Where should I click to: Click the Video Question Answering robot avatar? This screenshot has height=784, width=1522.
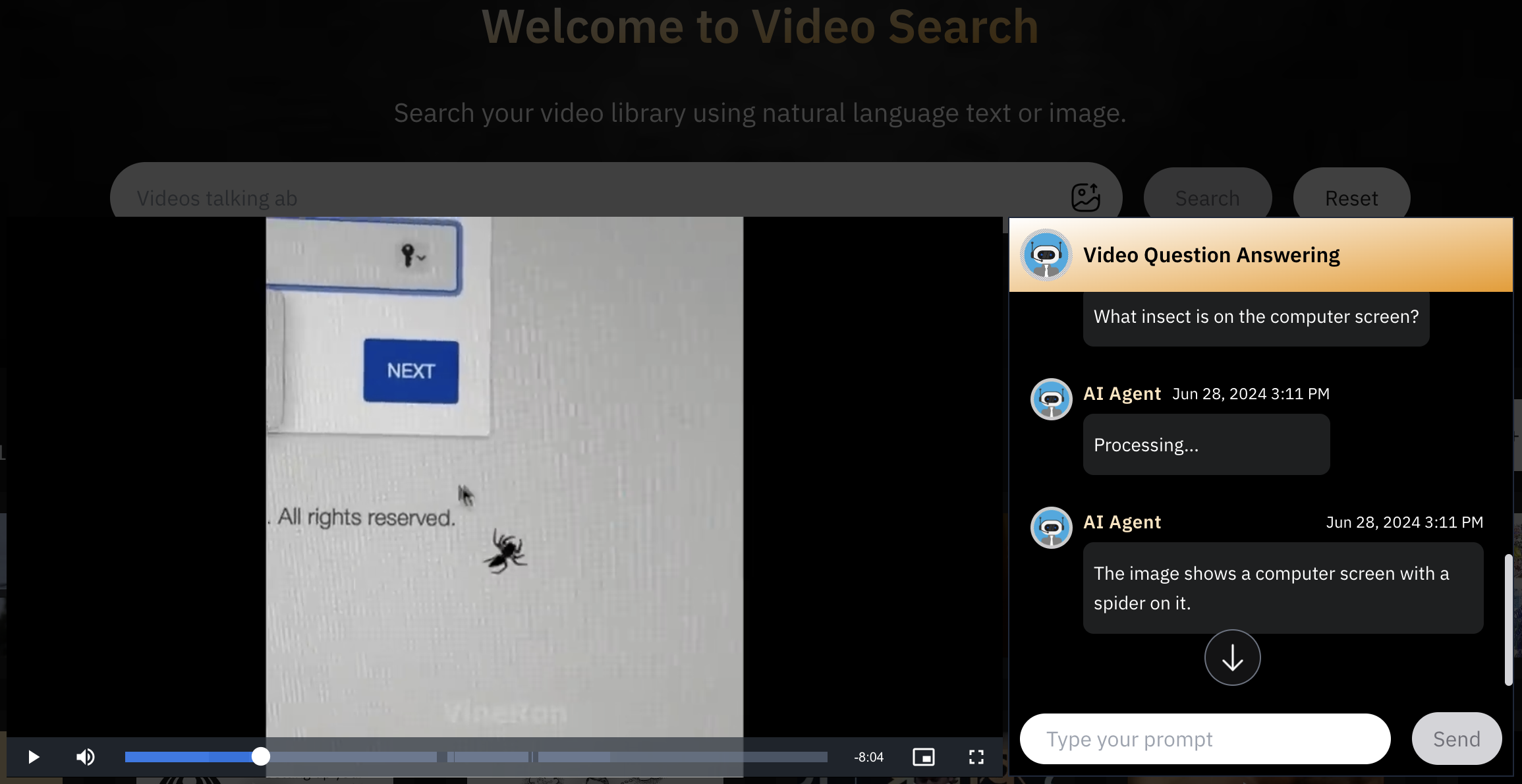(x=1046, y=255)
